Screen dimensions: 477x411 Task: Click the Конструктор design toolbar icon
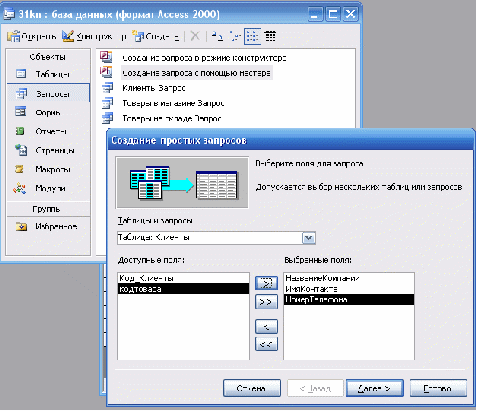click(68, 36)
